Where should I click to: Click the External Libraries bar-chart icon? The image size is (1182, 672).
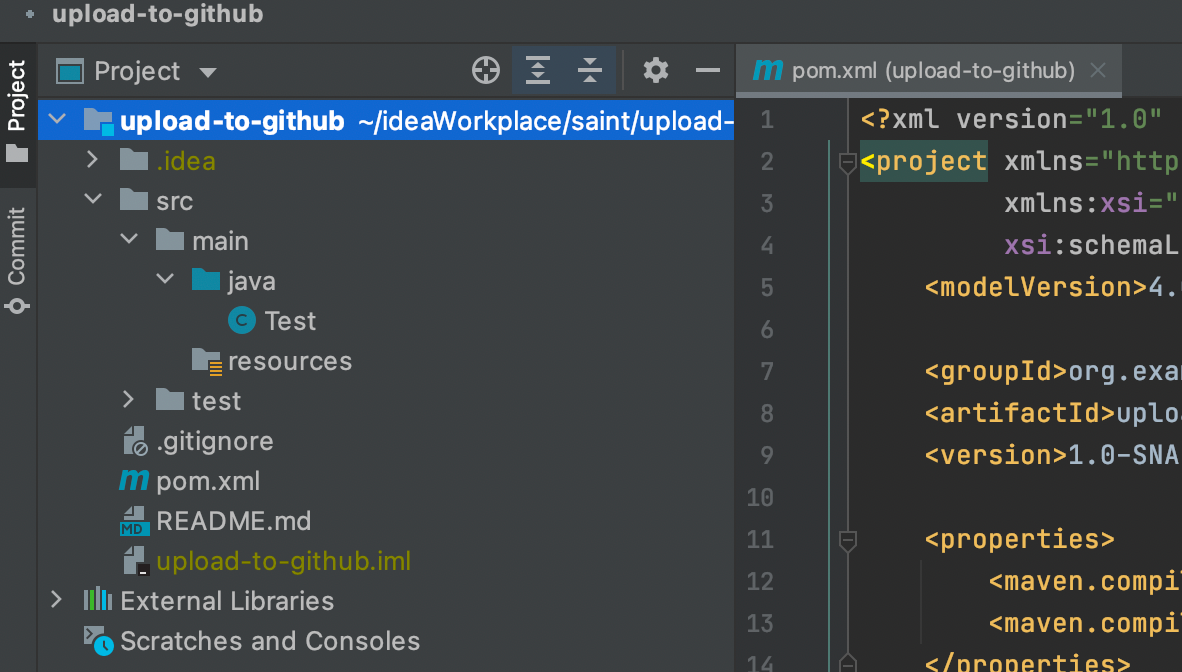click(97, 600)
